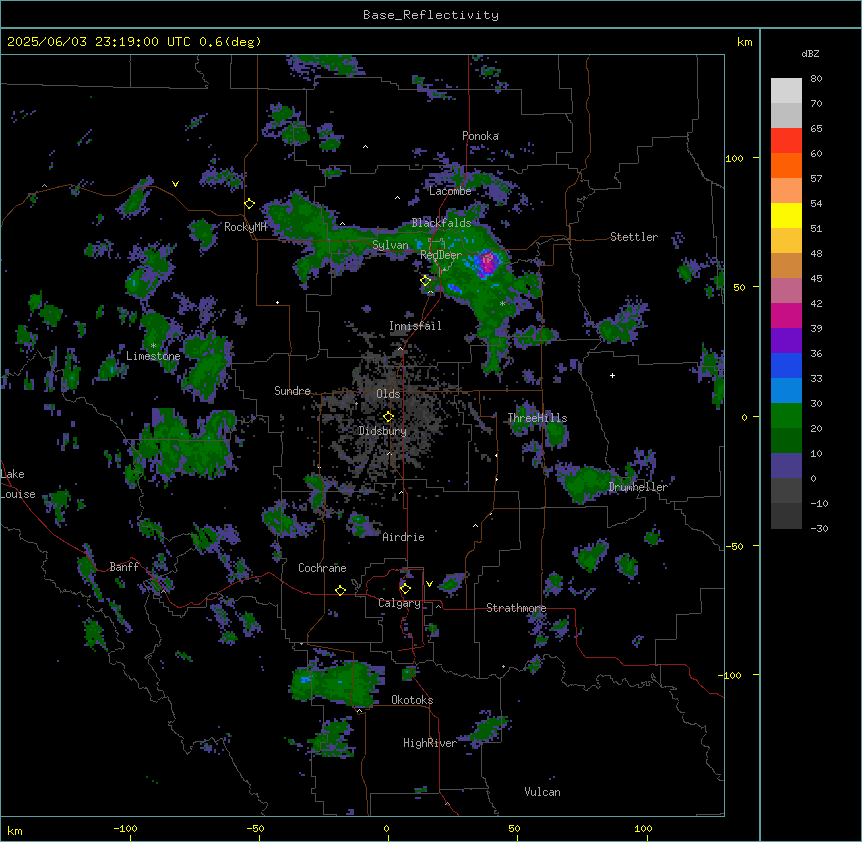Click the yellow diamond marker above Calgary label
The width and height of the screenshot is (862, 842).
coord(405,589)
